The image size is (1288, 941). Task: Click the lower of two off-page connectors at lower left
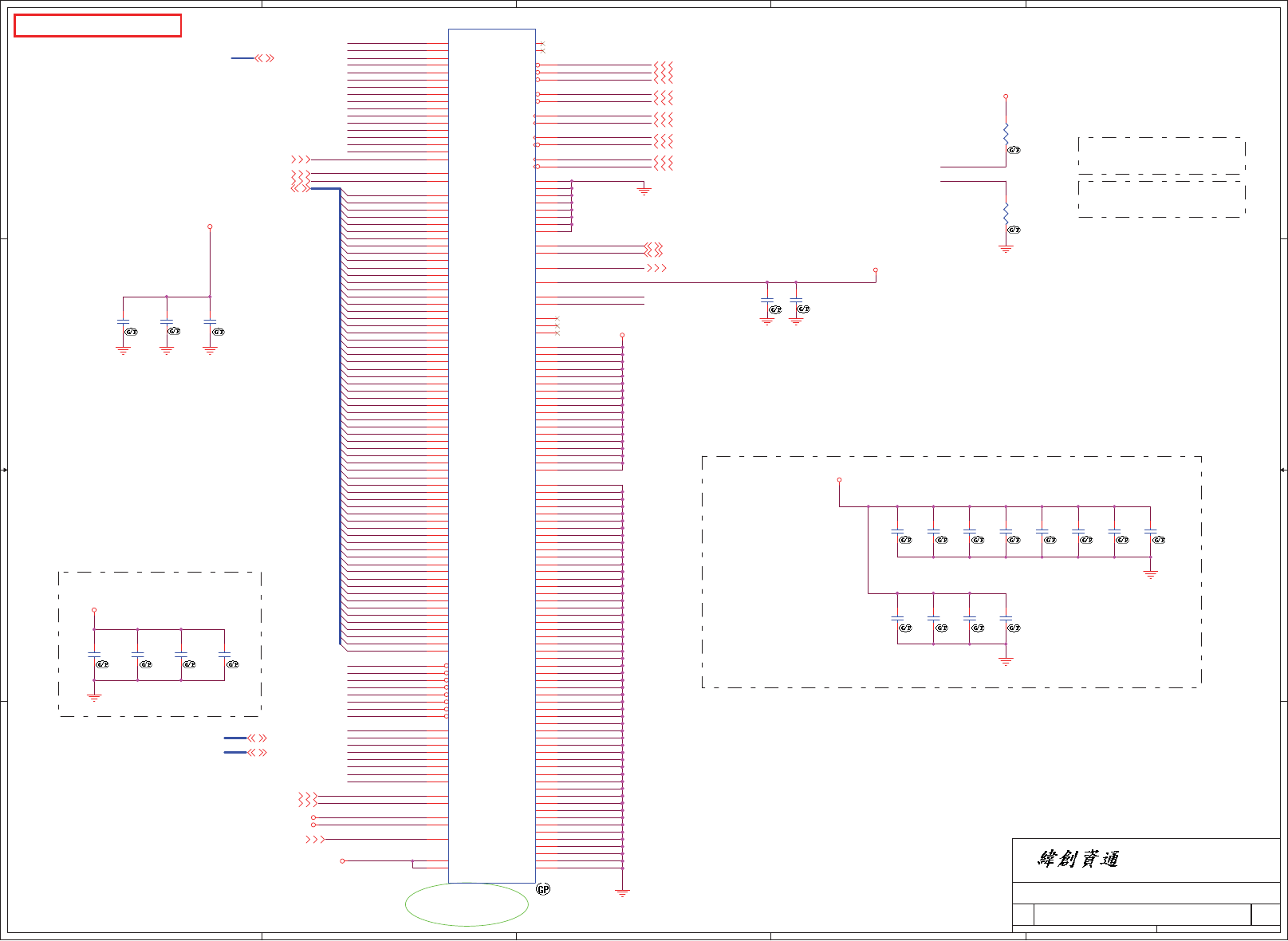tap(258, 752)
